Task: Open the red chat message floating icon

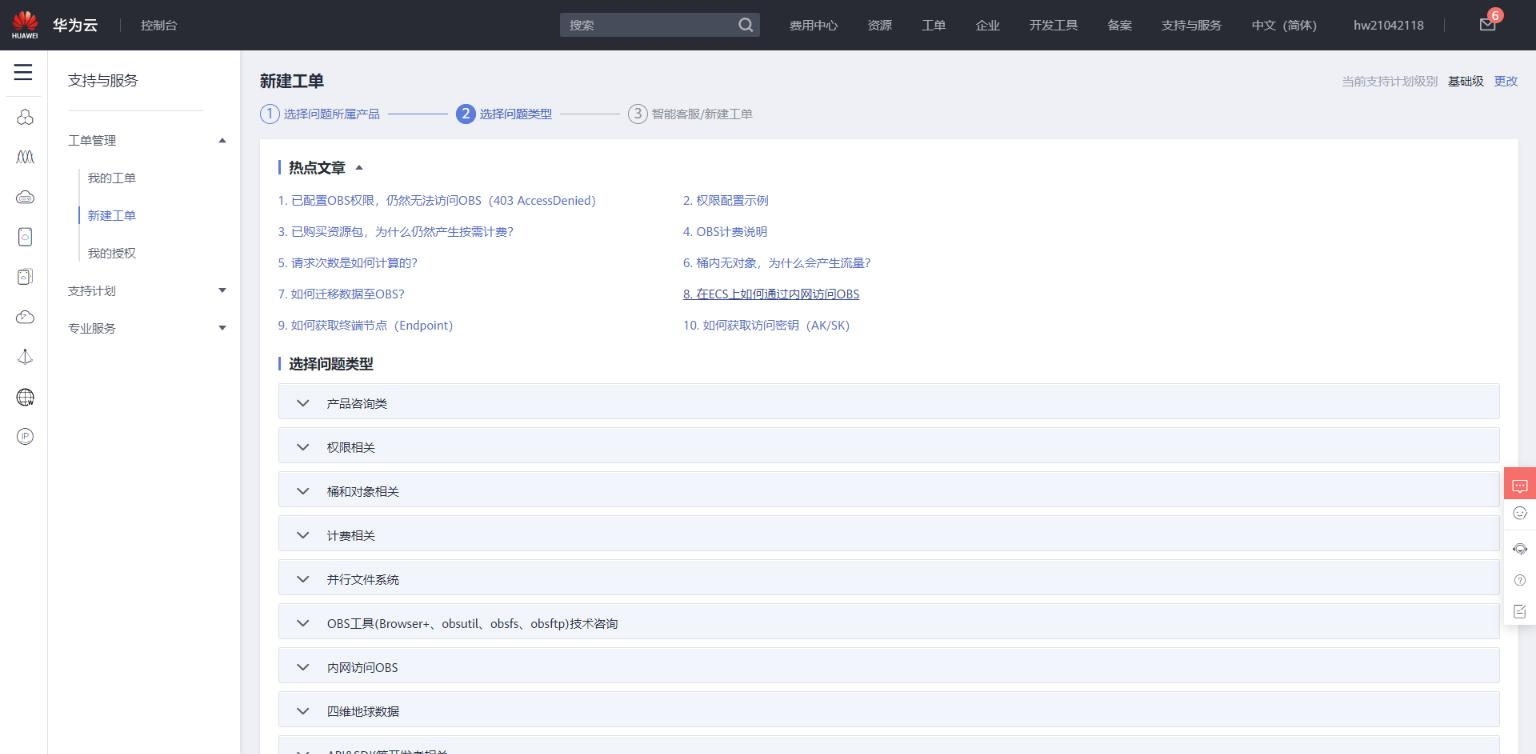Action: (1520, 485)
